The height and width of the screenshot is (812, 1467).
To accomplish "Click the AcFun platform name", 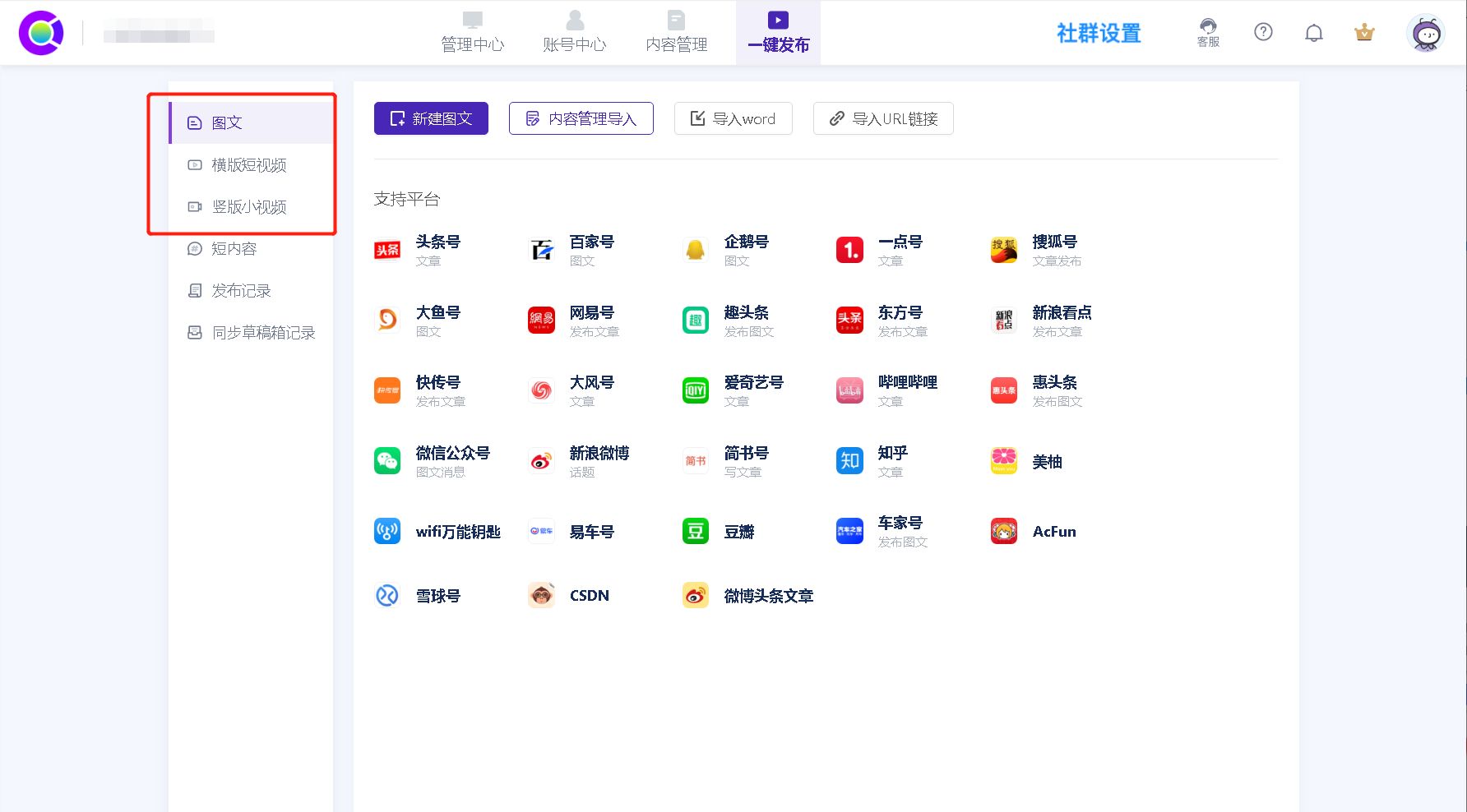I will click(x=1054, y=532).
